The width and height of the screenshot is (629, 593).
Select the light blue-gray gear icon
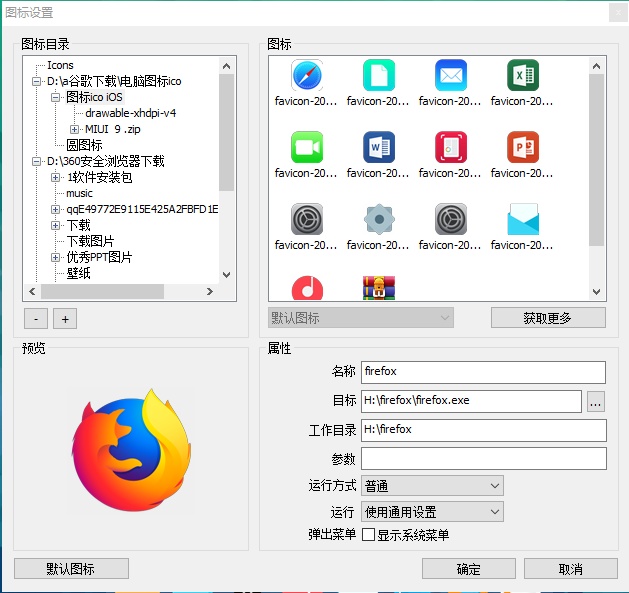(379, 219)
